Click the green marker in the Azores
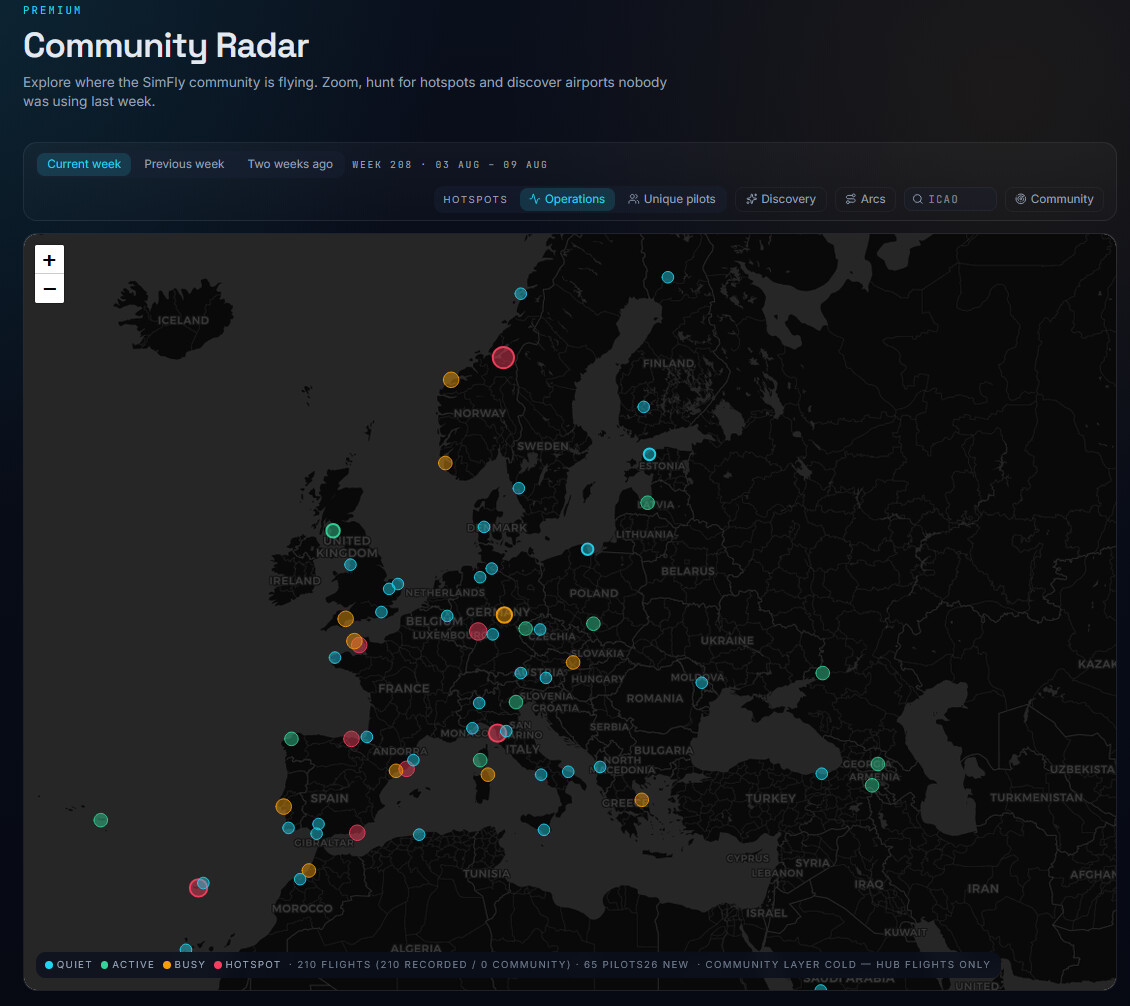This screenshot has width=1130, height=1006. (x=101, y=820)
